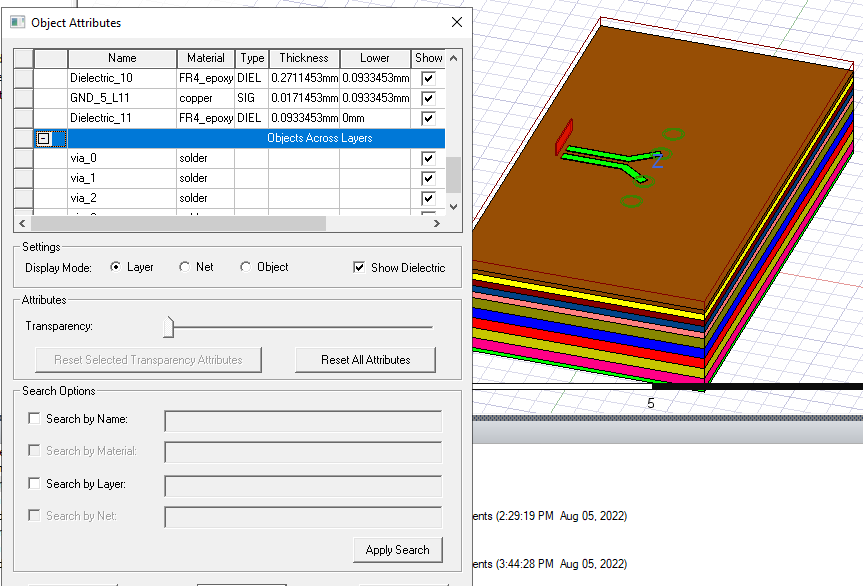Click the Apply Search button
Image resolution: width=863 pixels, height=586 pixels.
point(397,549)
